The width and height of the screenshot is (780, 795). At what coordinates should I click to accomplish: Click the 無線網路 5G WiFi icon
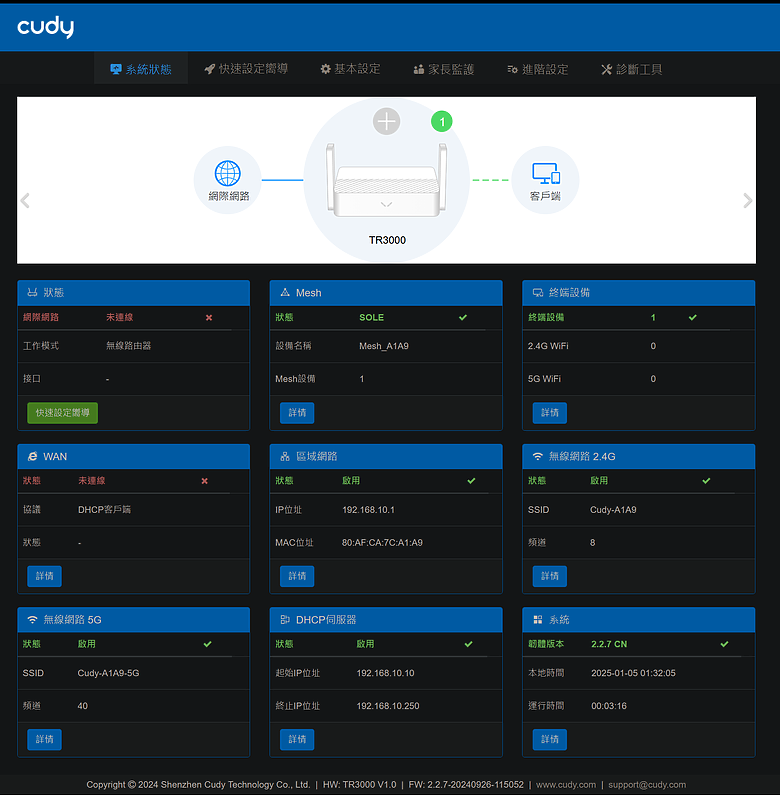coord(32,620)
